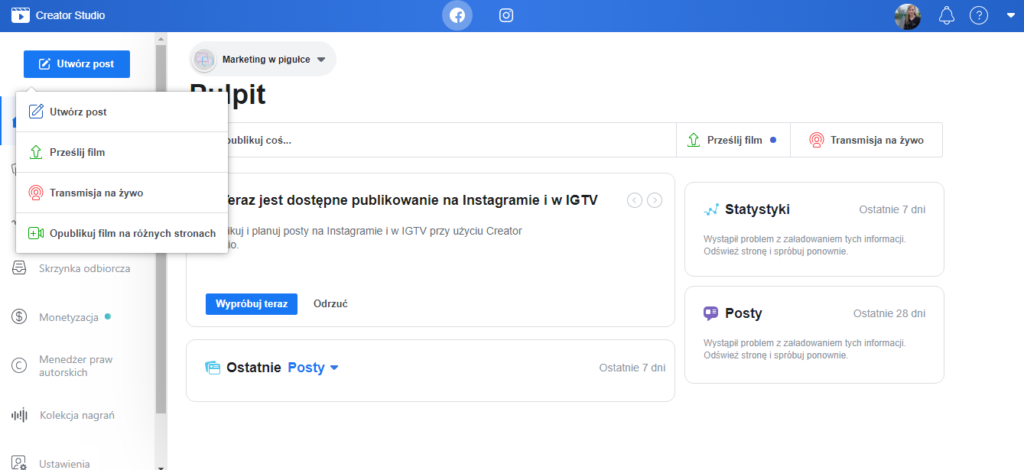The width and height of the screenshot is (1024, 470).
Task: Open the notifications bell
Action: coord(946,16)
